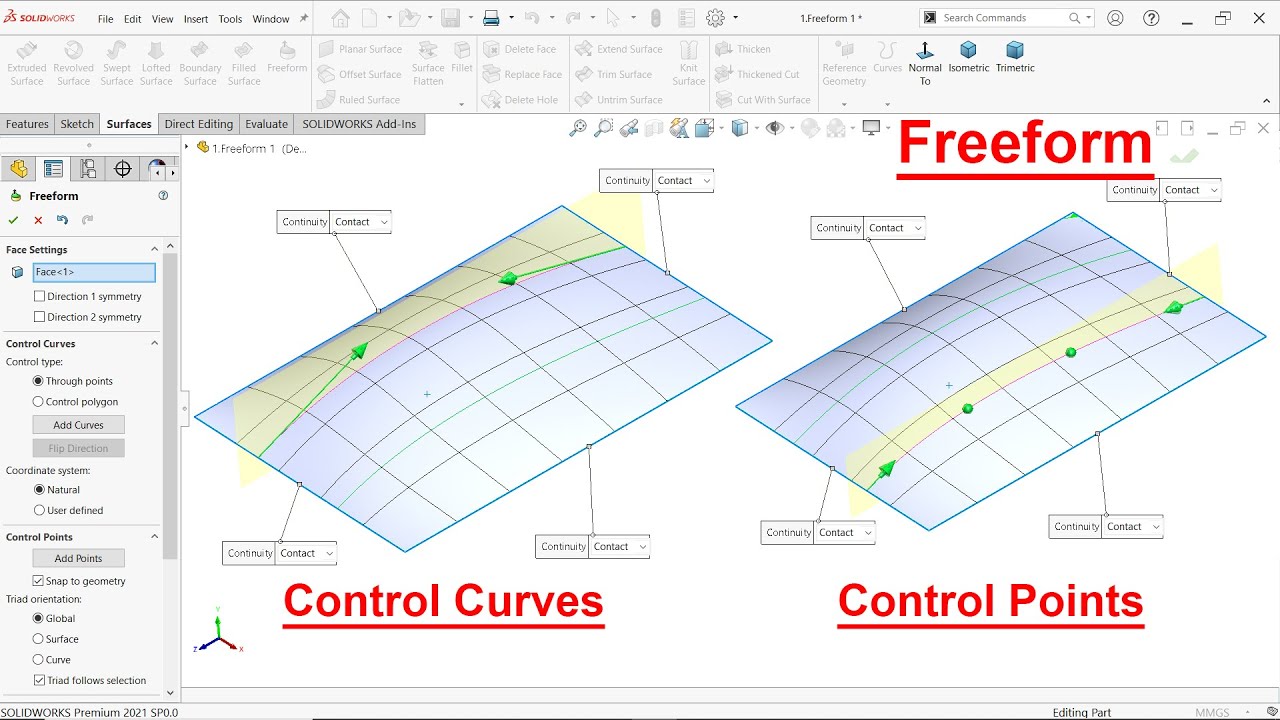Click the Freeform help question mark icon
The image size is (1280, 720).
(163, 196)
